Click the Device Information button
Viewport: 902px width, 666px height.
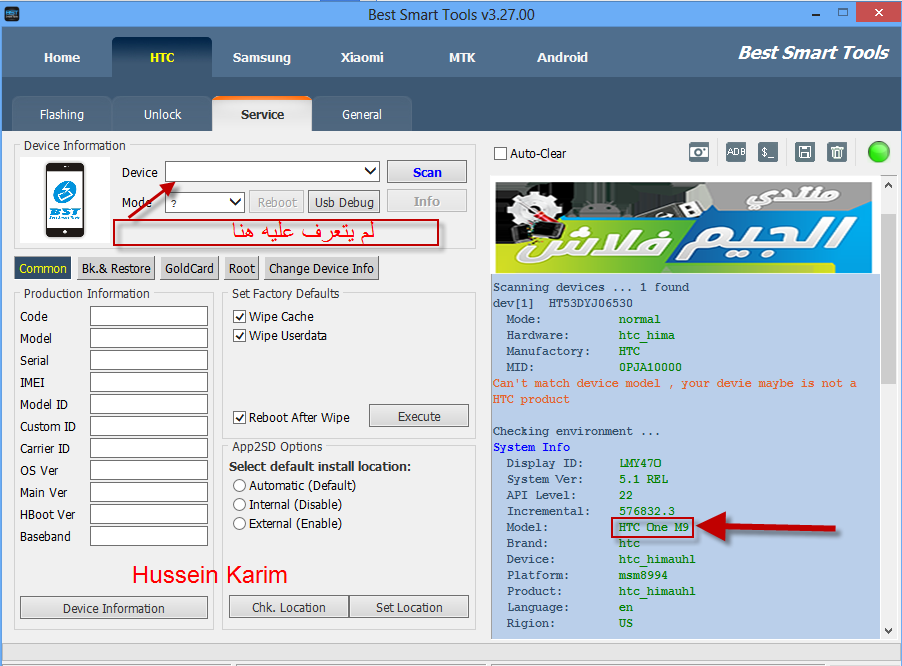[114, 608]
